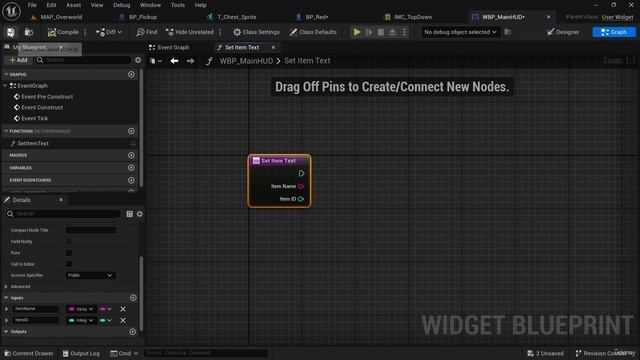Image resolution: width=640 pixels, height=360 pixels.
Task: Open the File menu
Action: [32, 5]
